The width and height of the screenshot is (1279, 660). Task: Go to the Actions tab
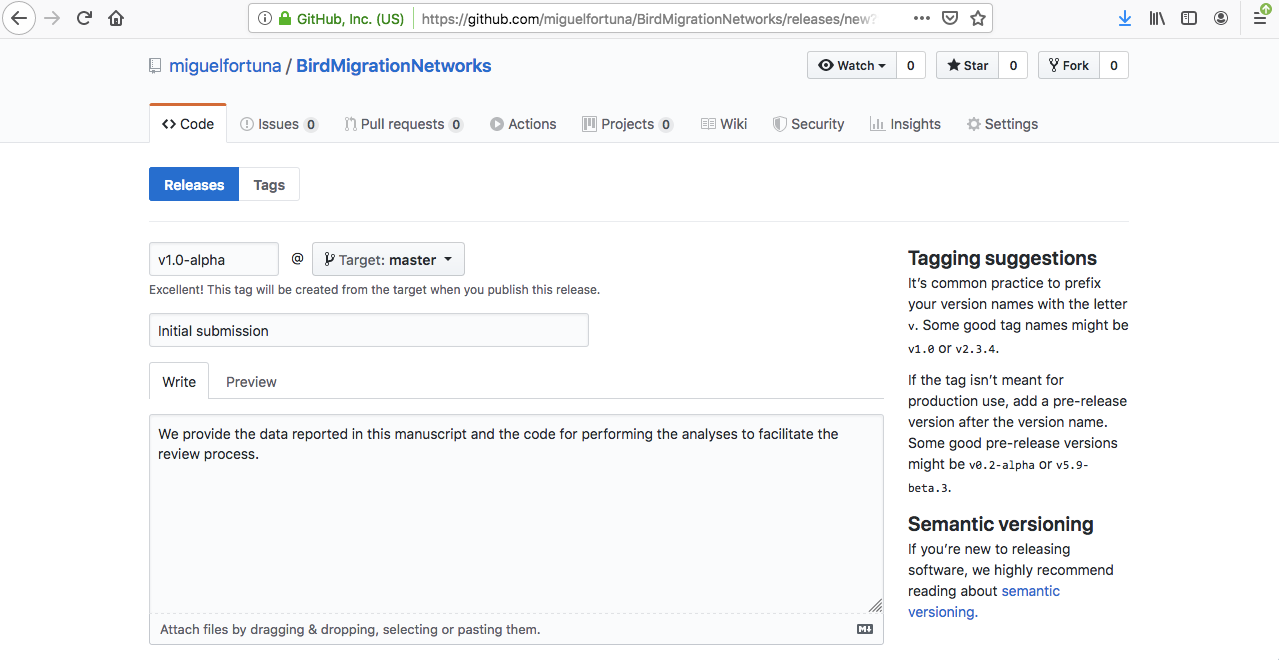[523, 124]
